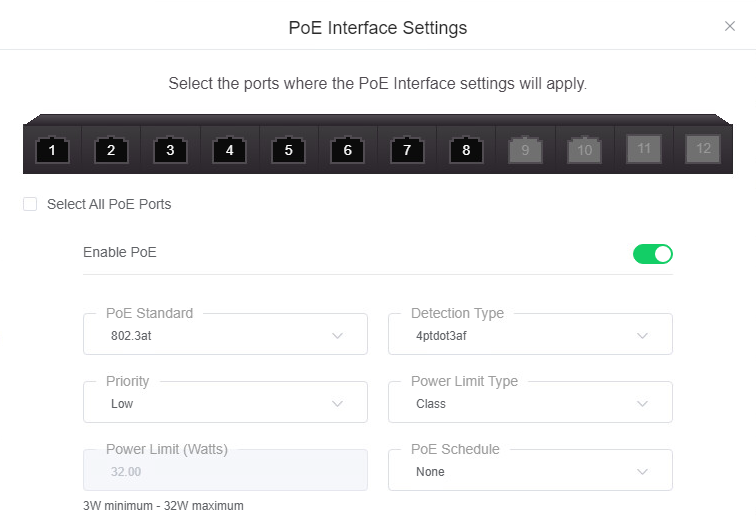
Task: Select PoE port 2 icon
Action: [111, 150]
